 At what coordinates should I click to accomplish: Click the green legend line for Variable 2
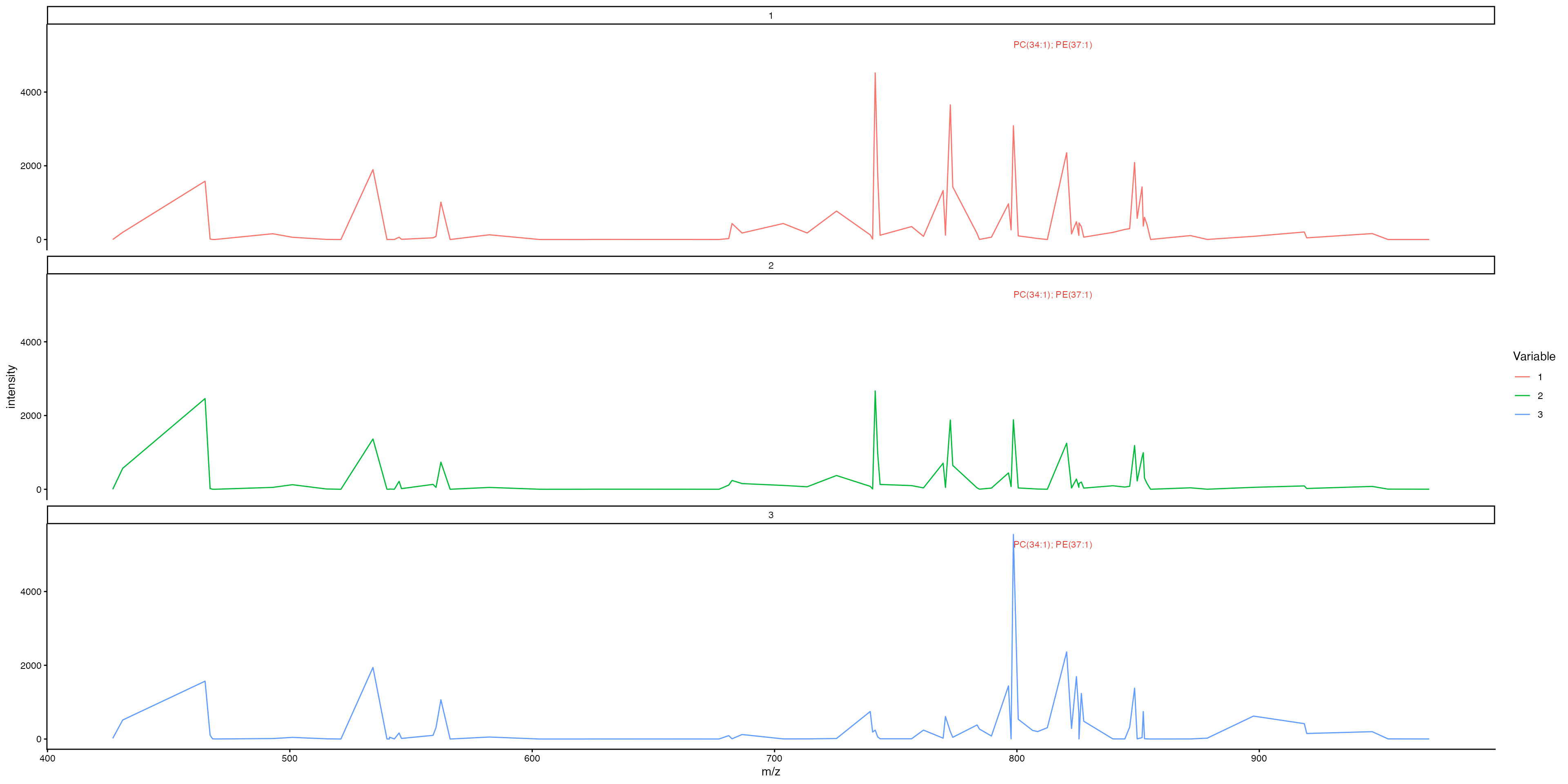click(1522, 396)
